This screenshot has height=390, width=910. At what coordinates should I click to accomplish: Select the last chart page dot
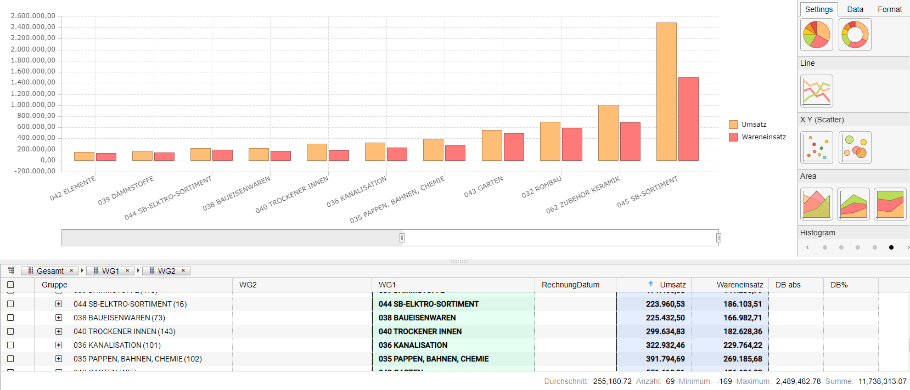891,247
